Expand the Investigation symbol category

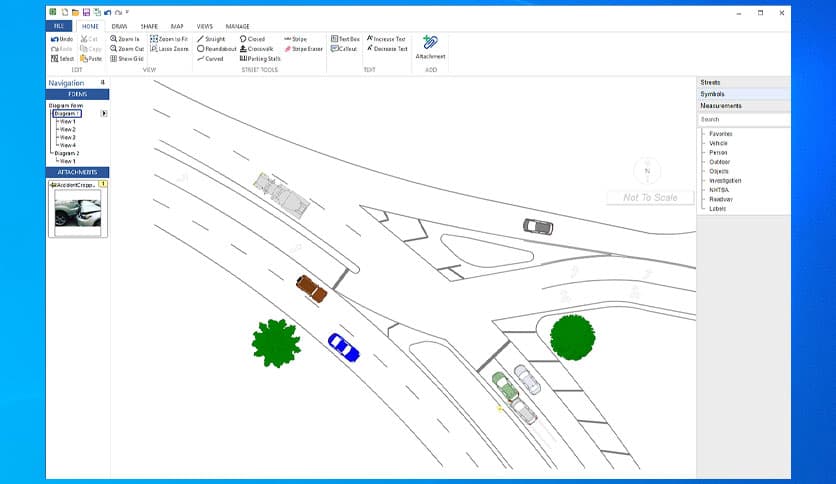pyautogui.click(x=725, y=181)
